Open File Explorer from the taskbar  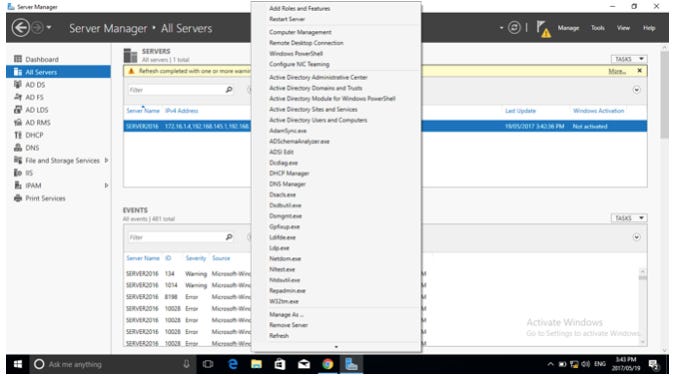click(256, 364)
